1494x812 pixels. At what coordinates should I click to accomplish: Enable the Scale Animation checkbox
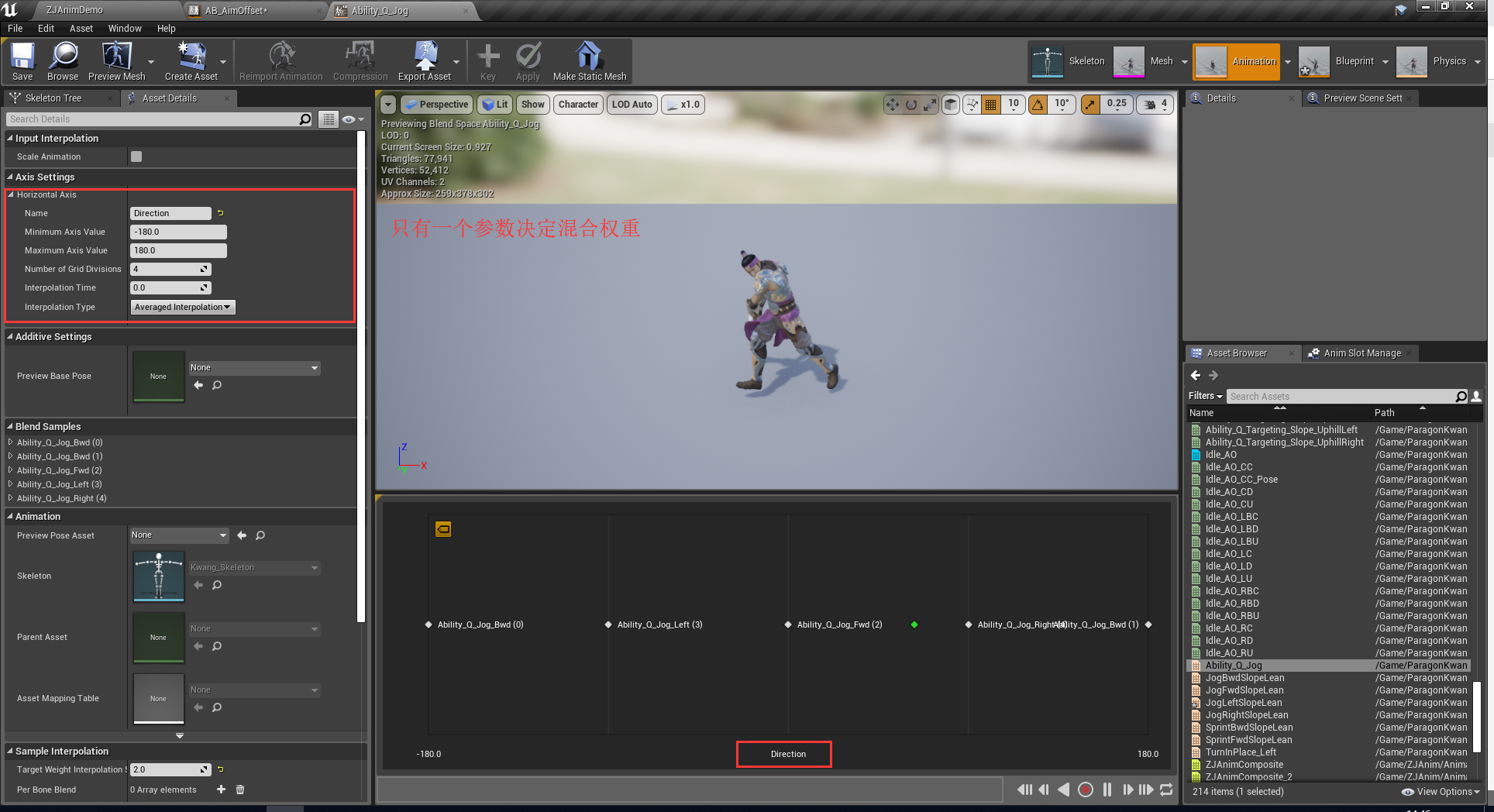[x=136, y=157]
